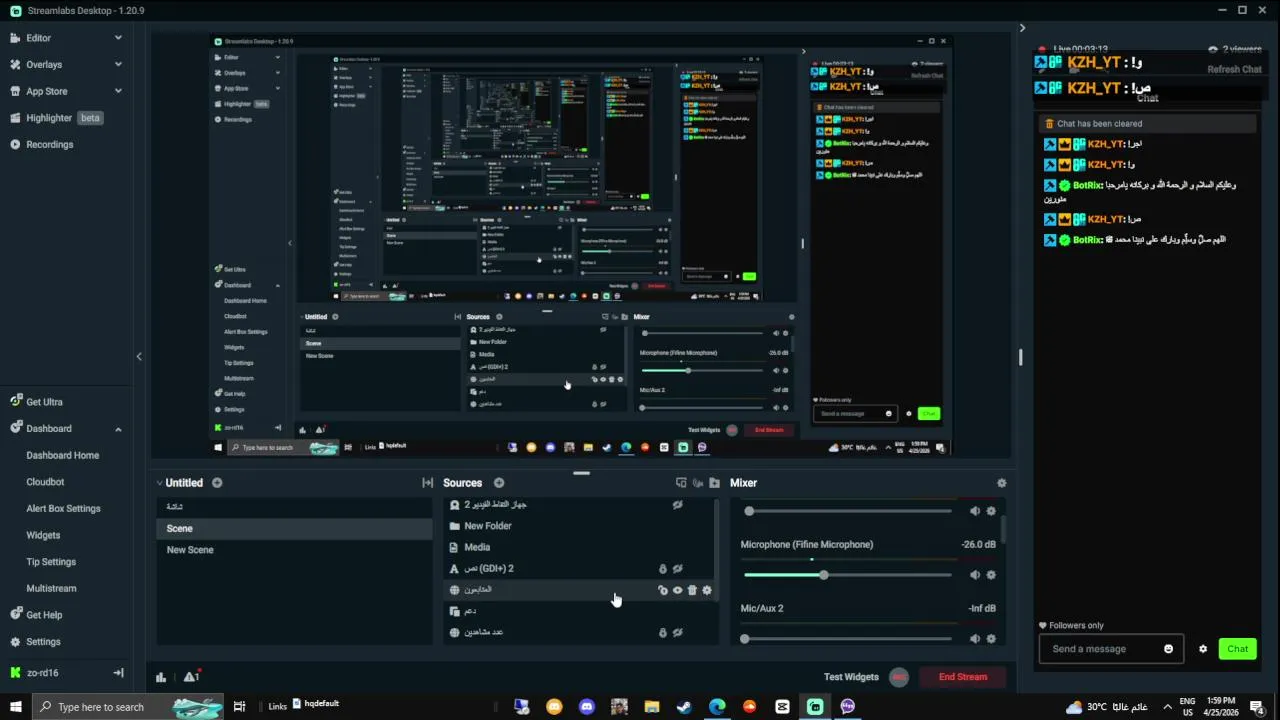Image resolution: width=1280 pixels, height=720 pixels.
Task: Collapse the Dashboard menu chevron
Action: (118, 429)
